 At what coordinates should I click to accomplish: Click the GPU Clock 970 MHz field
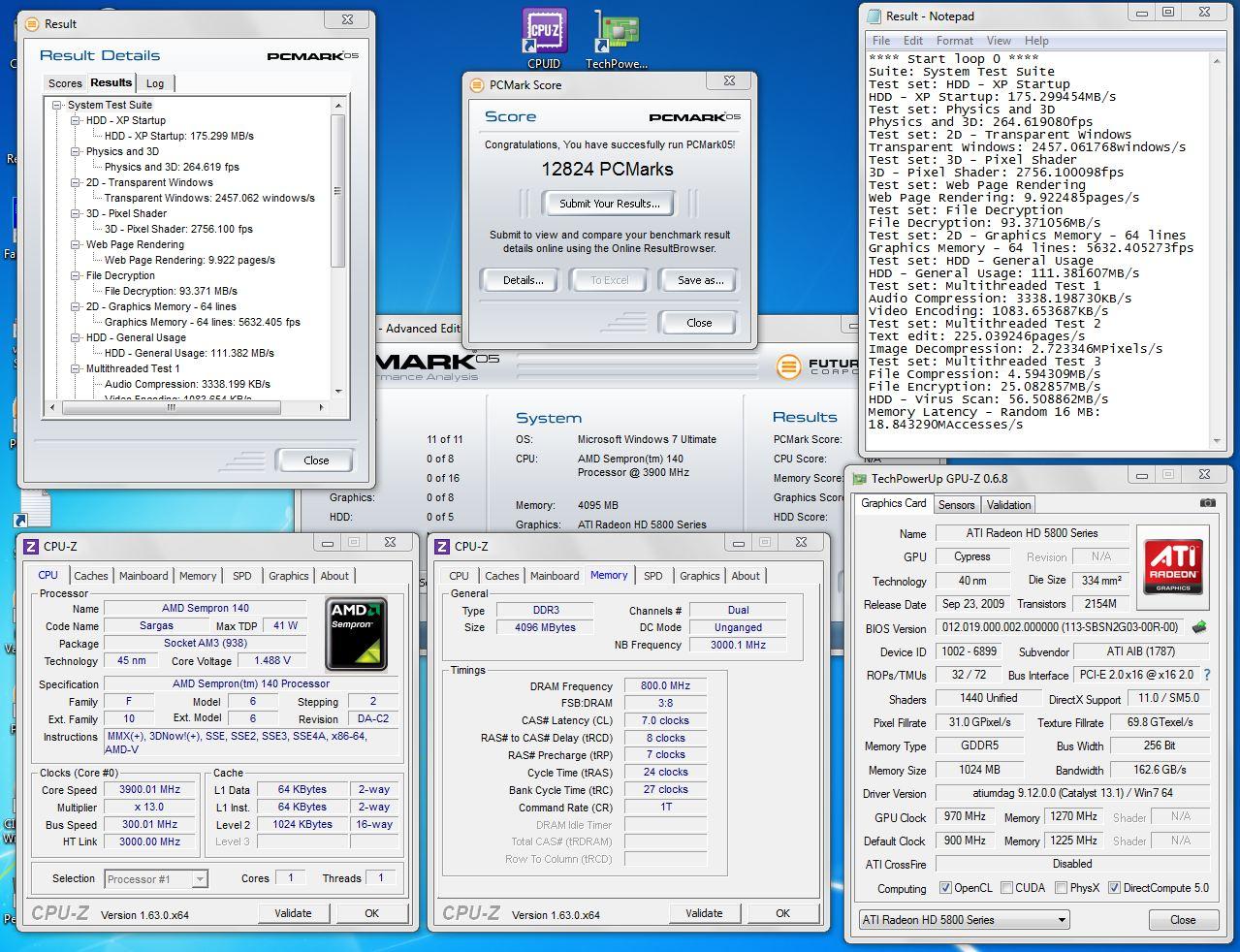click(965, 817)
